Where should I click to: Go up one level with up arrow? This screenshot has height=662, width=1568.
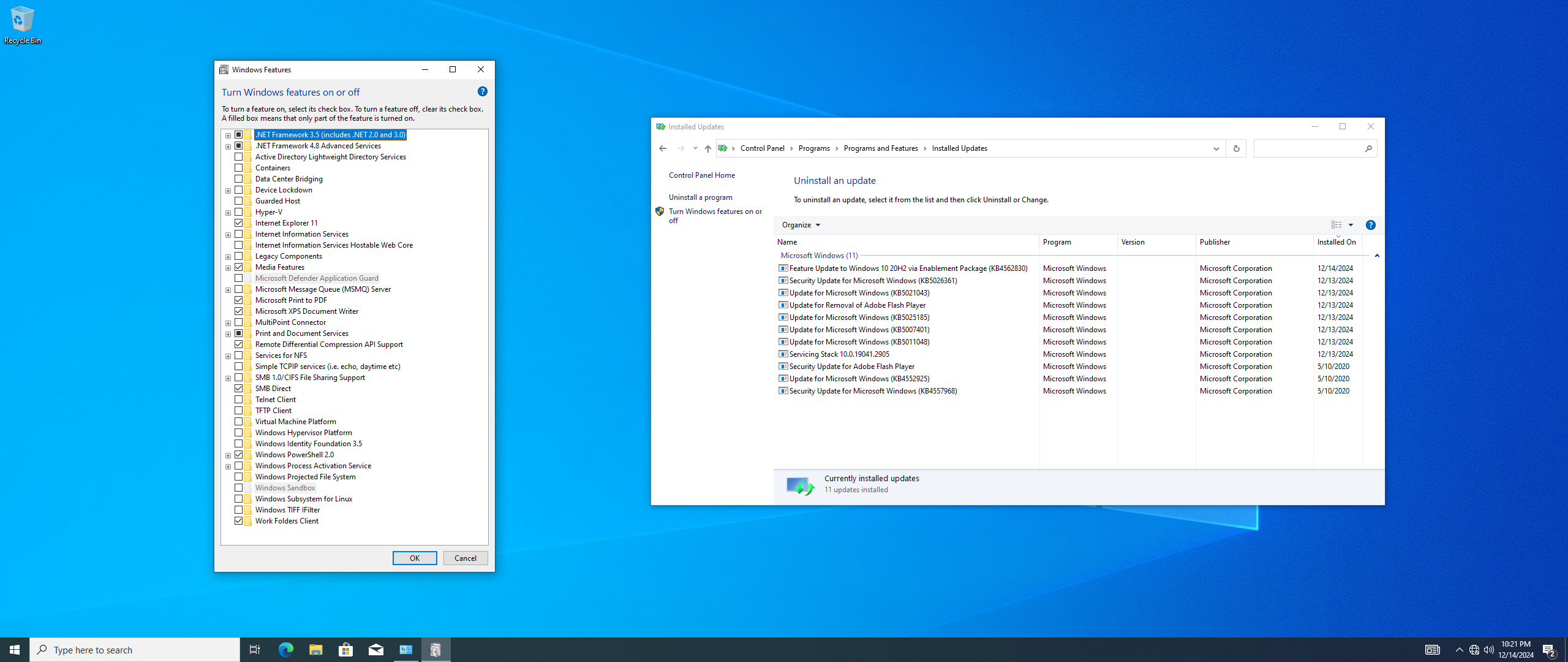(x=708, y=148)
